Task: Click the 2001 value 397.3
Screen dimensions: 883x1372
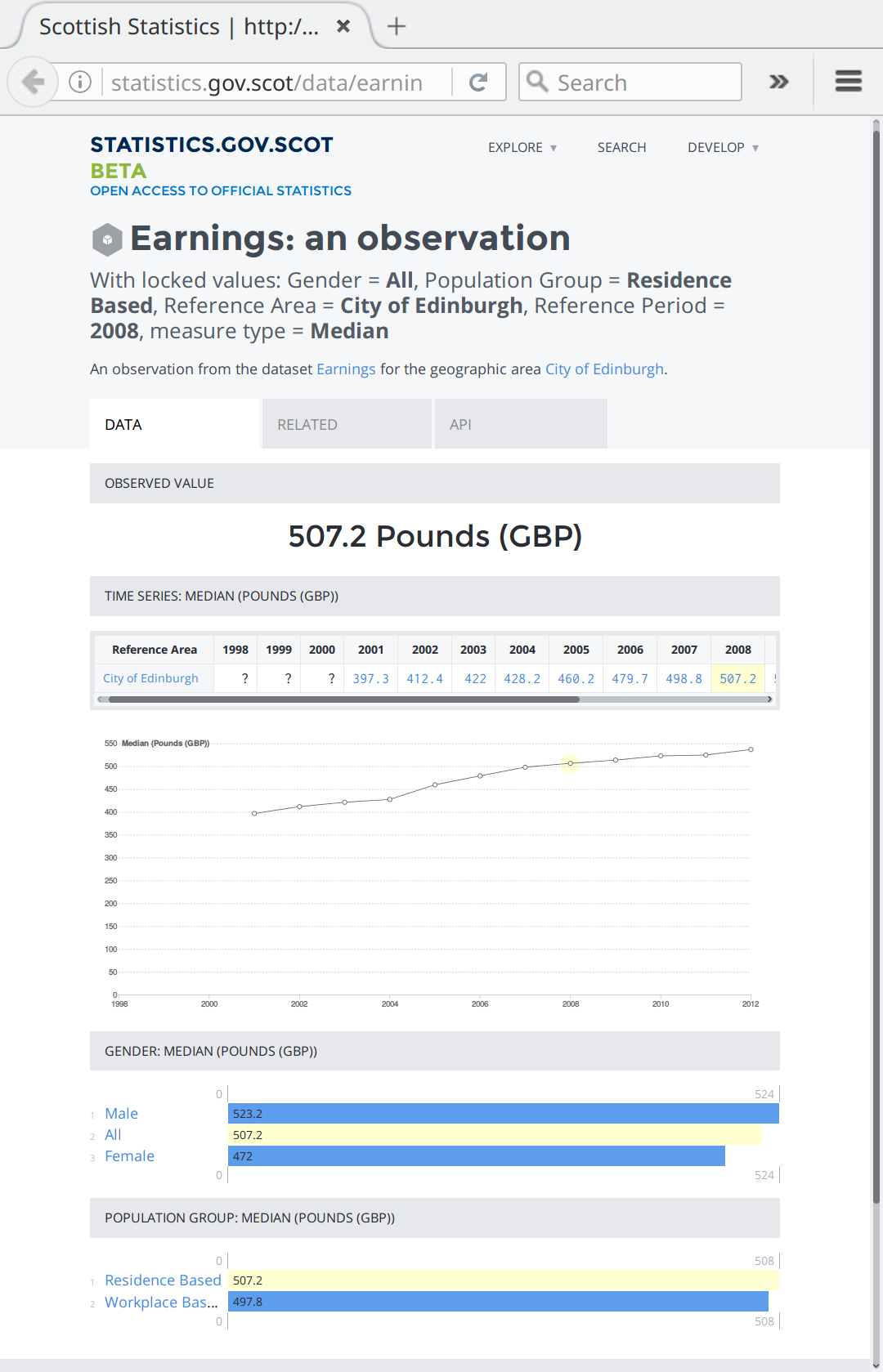Action: pos(371,679)
